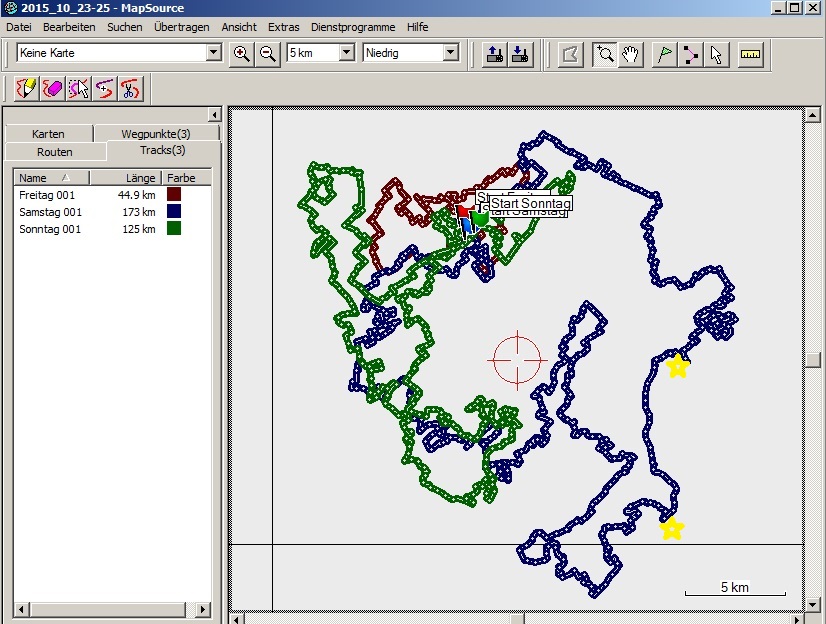Image resolution: width=826 pixels, height=624 pixels.
Task: Click track list scrollbar left arrow
Action: (21, 609)
